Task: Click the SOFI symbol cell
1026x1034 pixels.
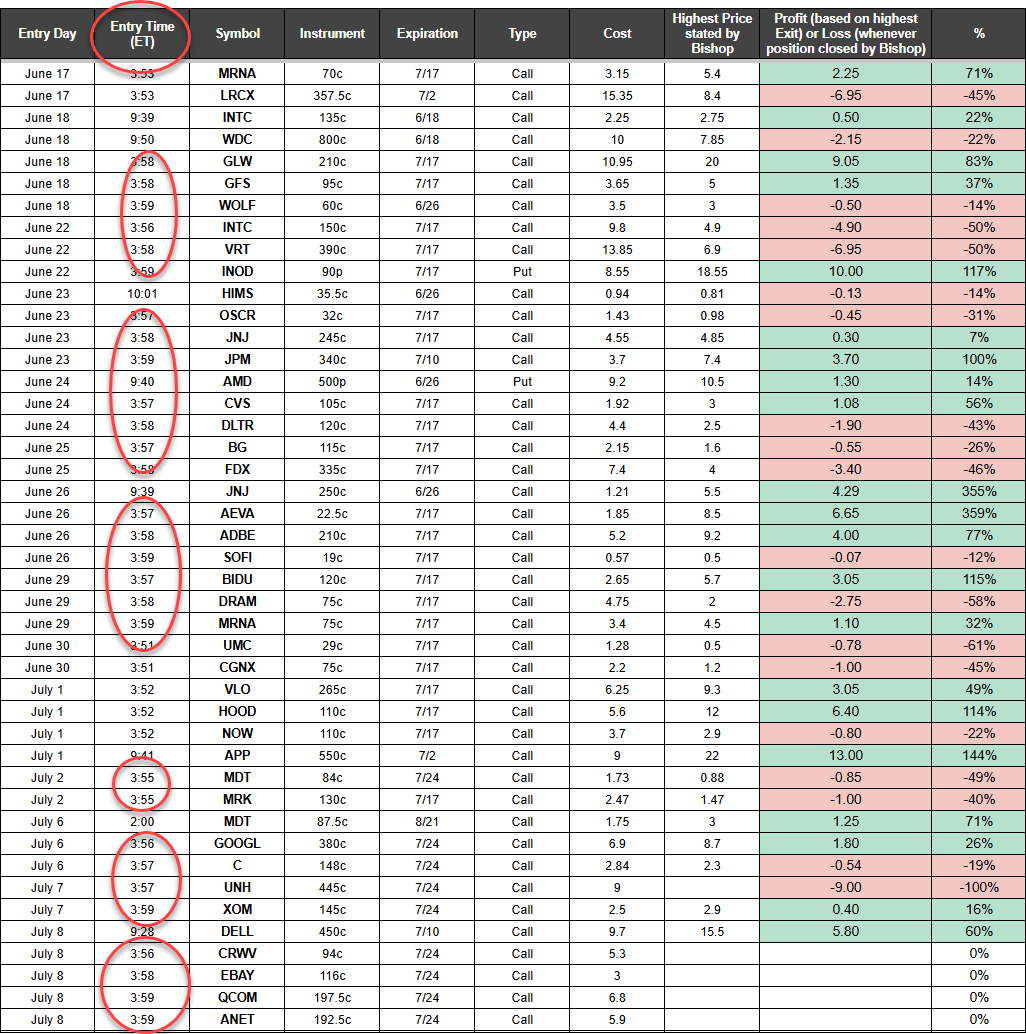Action: (x=237, y=558)
